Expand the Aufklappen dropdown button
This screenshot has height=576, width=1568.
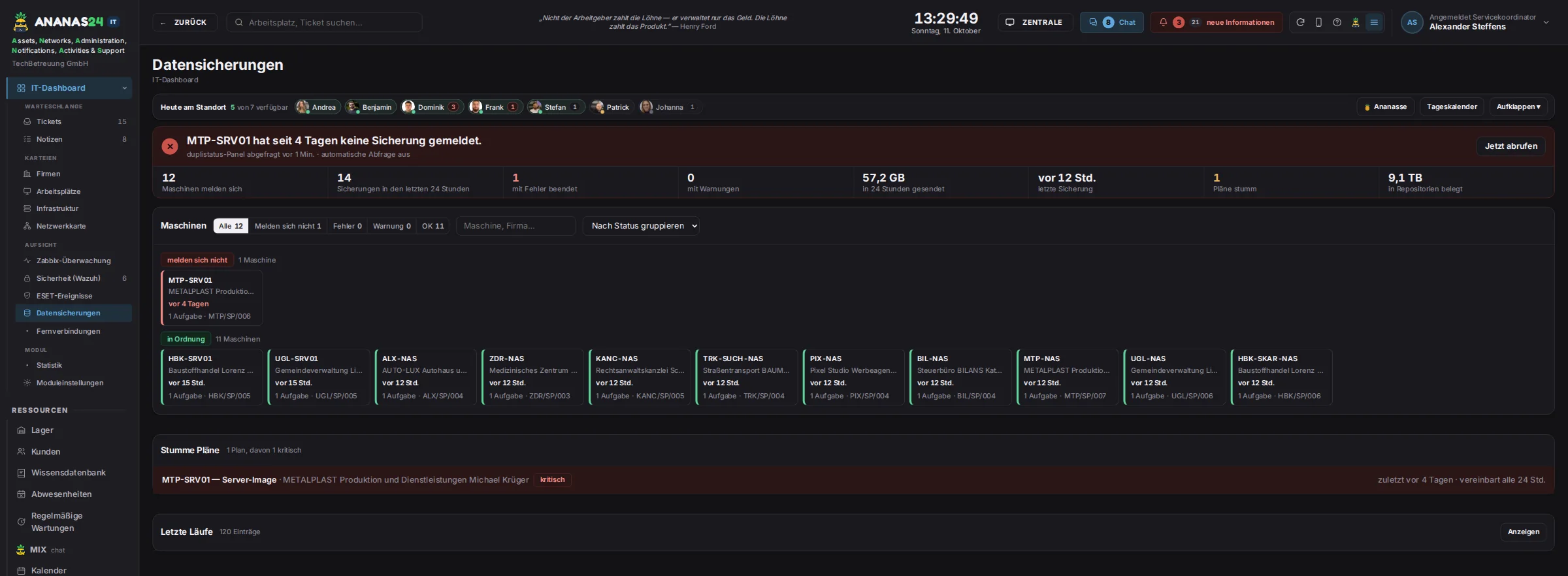1518,106
